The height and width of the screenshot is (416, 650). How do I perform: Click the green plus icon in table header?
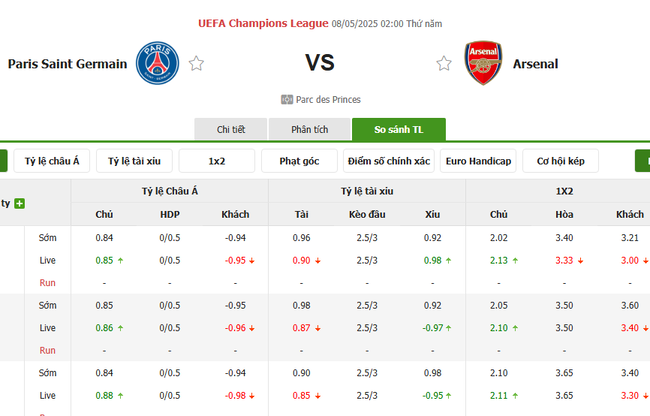[x=19, y=203]
